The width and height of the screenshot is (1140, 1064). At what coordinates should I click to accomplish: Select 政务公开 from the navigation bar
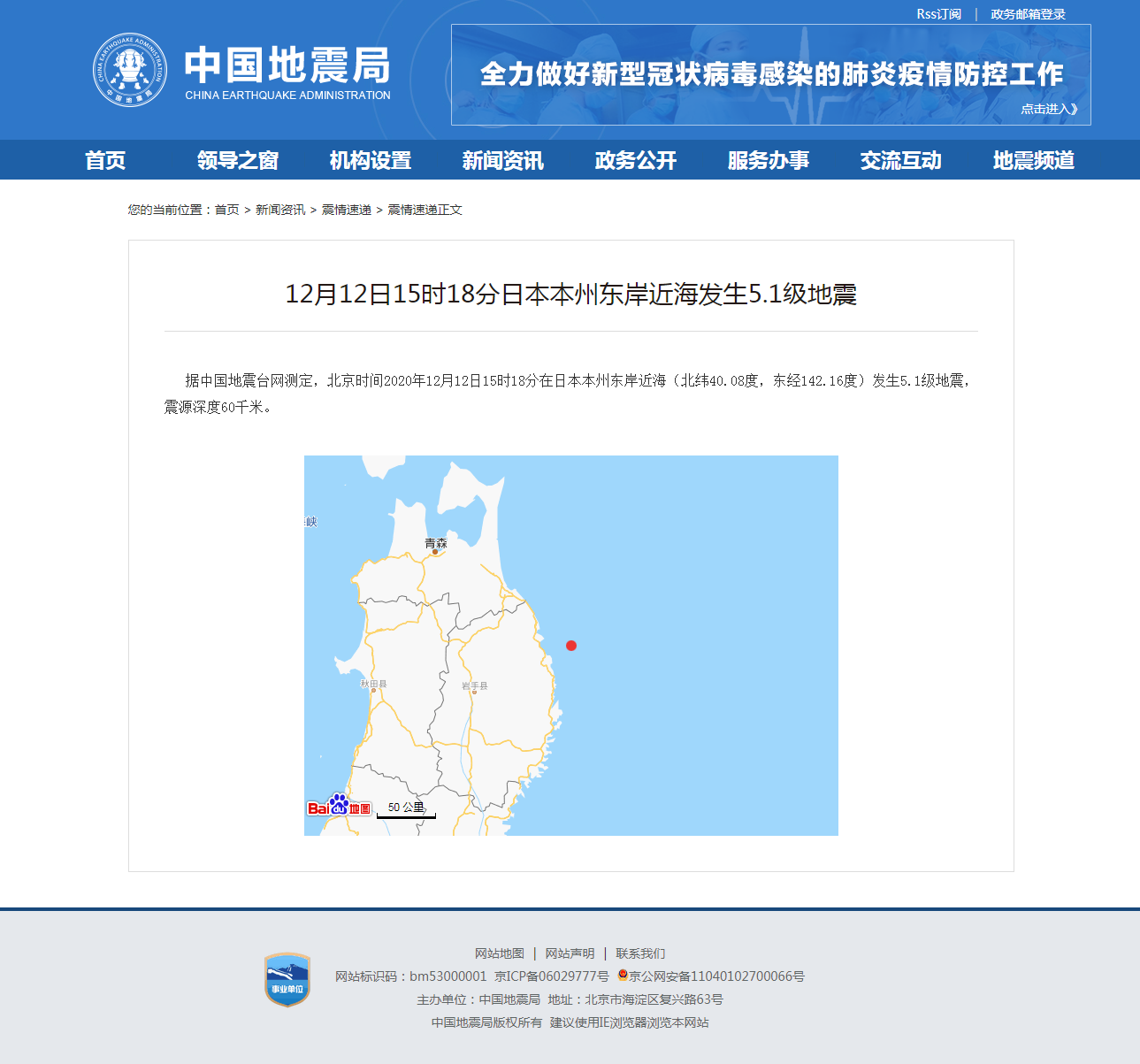pyautogui.click(x=634, y=160)
